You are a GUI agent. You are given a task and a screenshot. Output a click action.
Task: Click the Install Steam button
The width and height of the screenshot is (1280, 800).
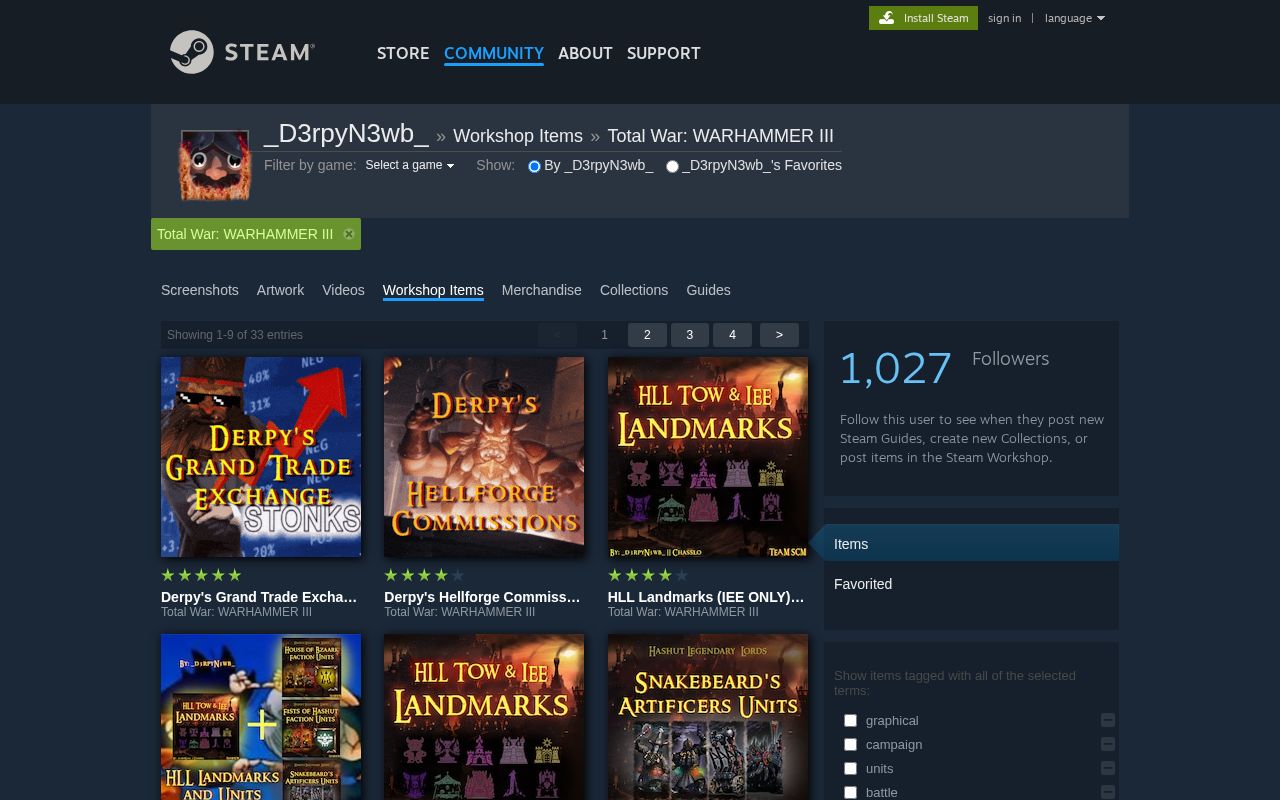coord(923,18)
